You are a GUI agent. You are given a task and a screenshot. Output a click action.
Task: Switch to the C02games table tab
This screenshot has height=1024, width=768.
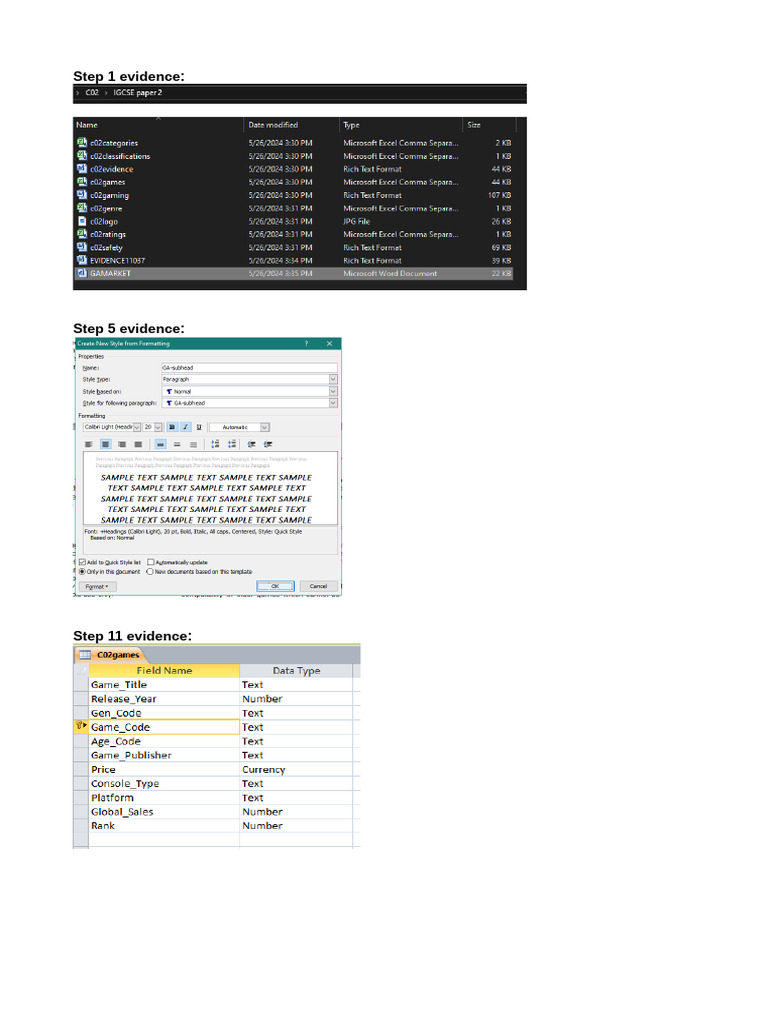click(x=111, y=654)
